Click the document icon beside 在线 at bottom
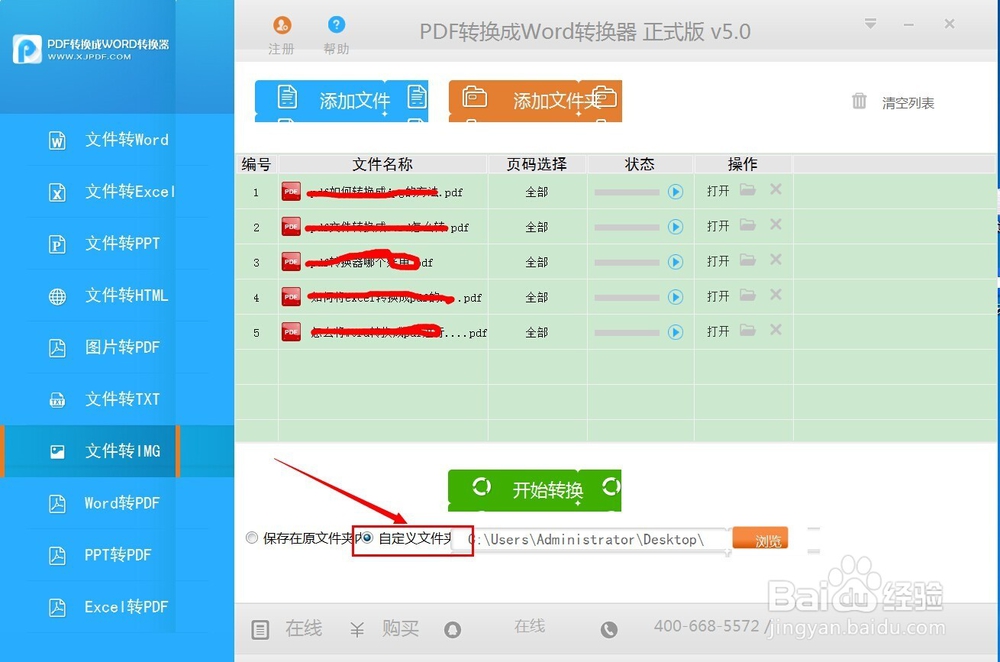 [260, 630]
